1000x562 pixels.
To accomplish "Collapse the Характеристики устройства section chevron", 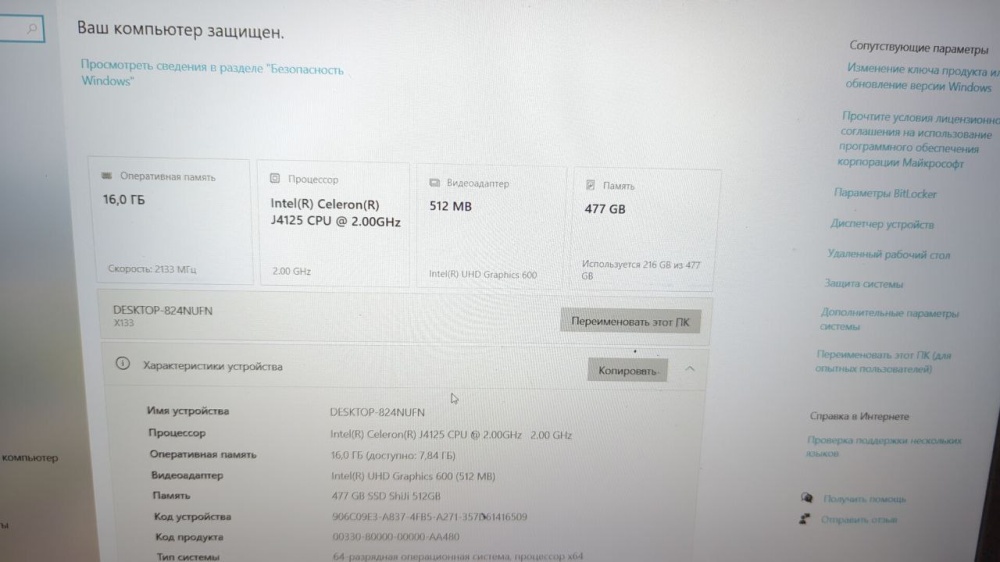I will click(689, 369).
